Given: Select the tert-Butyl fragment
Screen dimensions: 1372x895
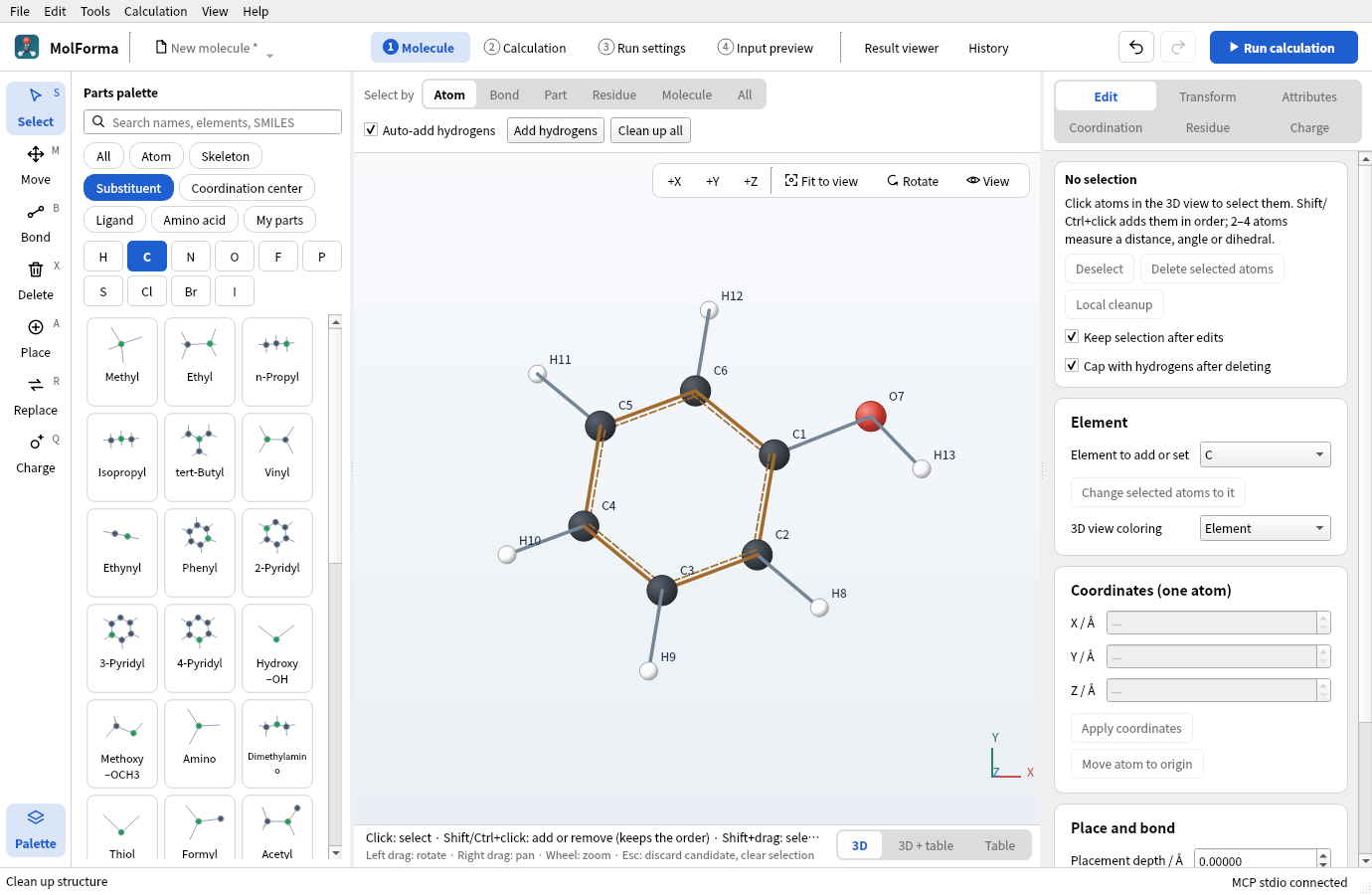Looking at the screenshot, I should pos(200,456).
